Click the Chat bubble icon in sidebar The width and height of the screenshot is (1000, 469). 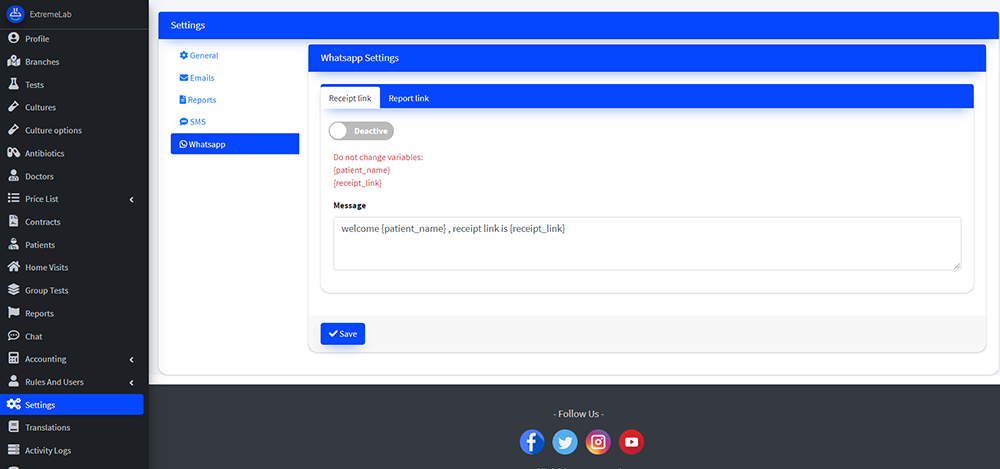(x=14, y=336)
